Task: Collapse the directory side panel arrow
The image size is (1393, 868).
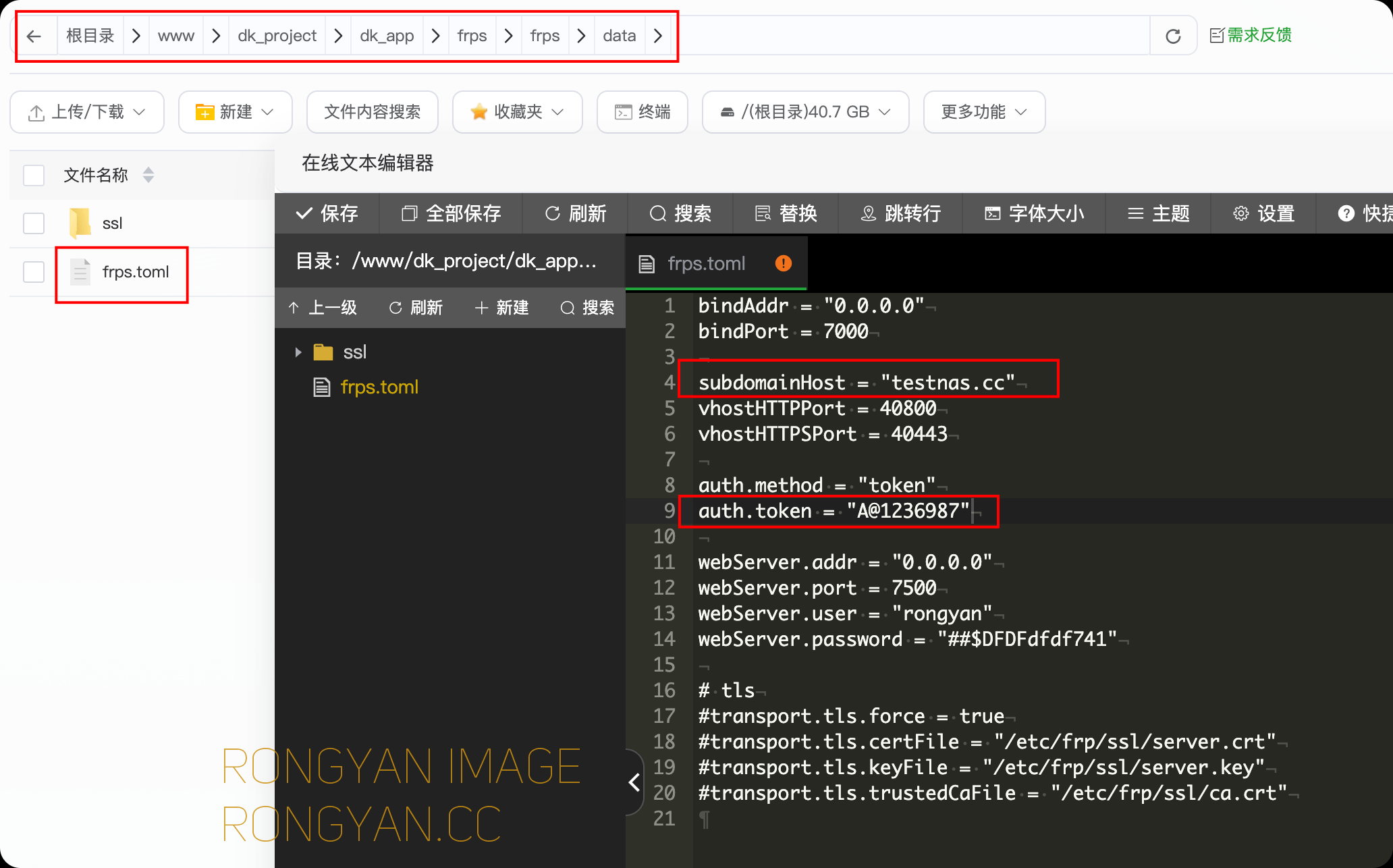Action: coord(634,782)
